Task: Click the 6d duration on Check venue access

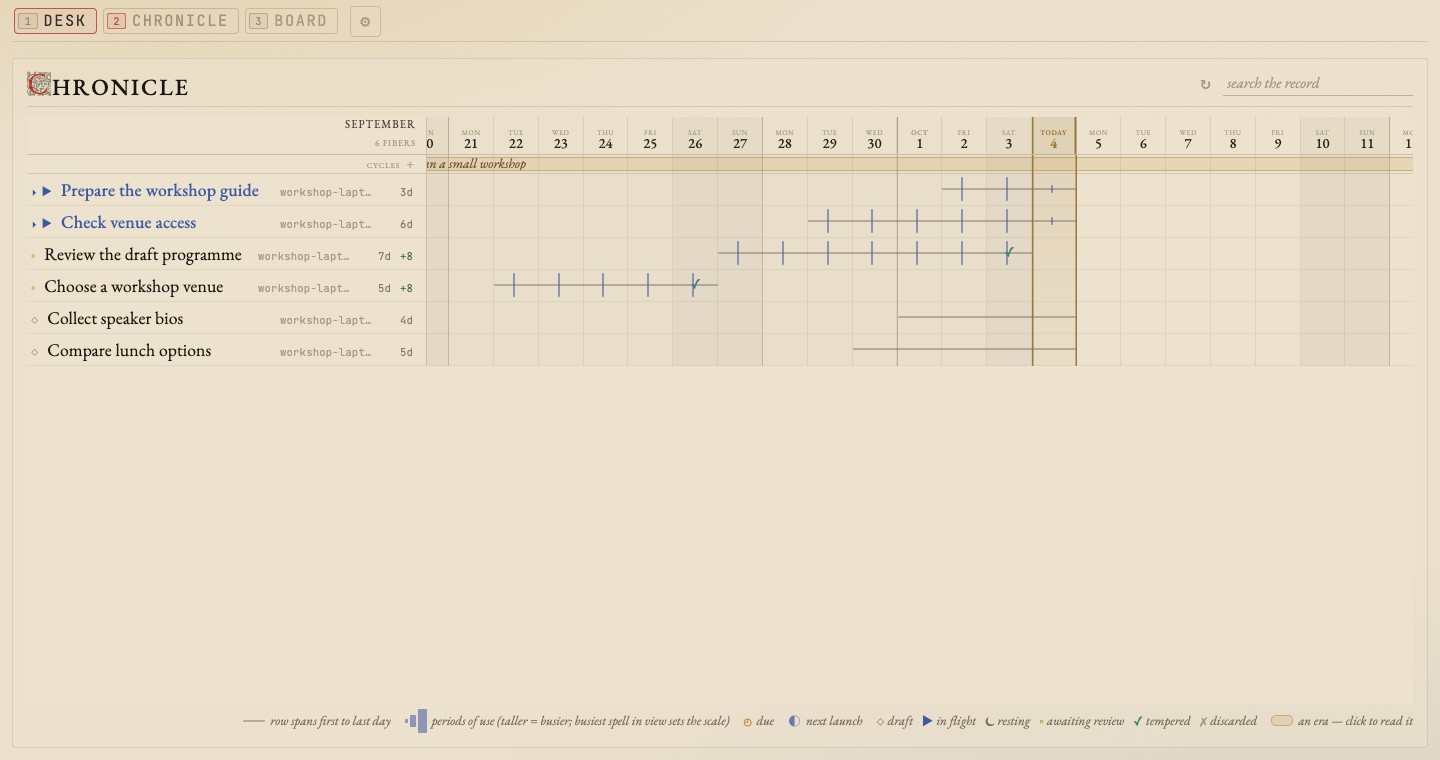Action: [406, 225]
